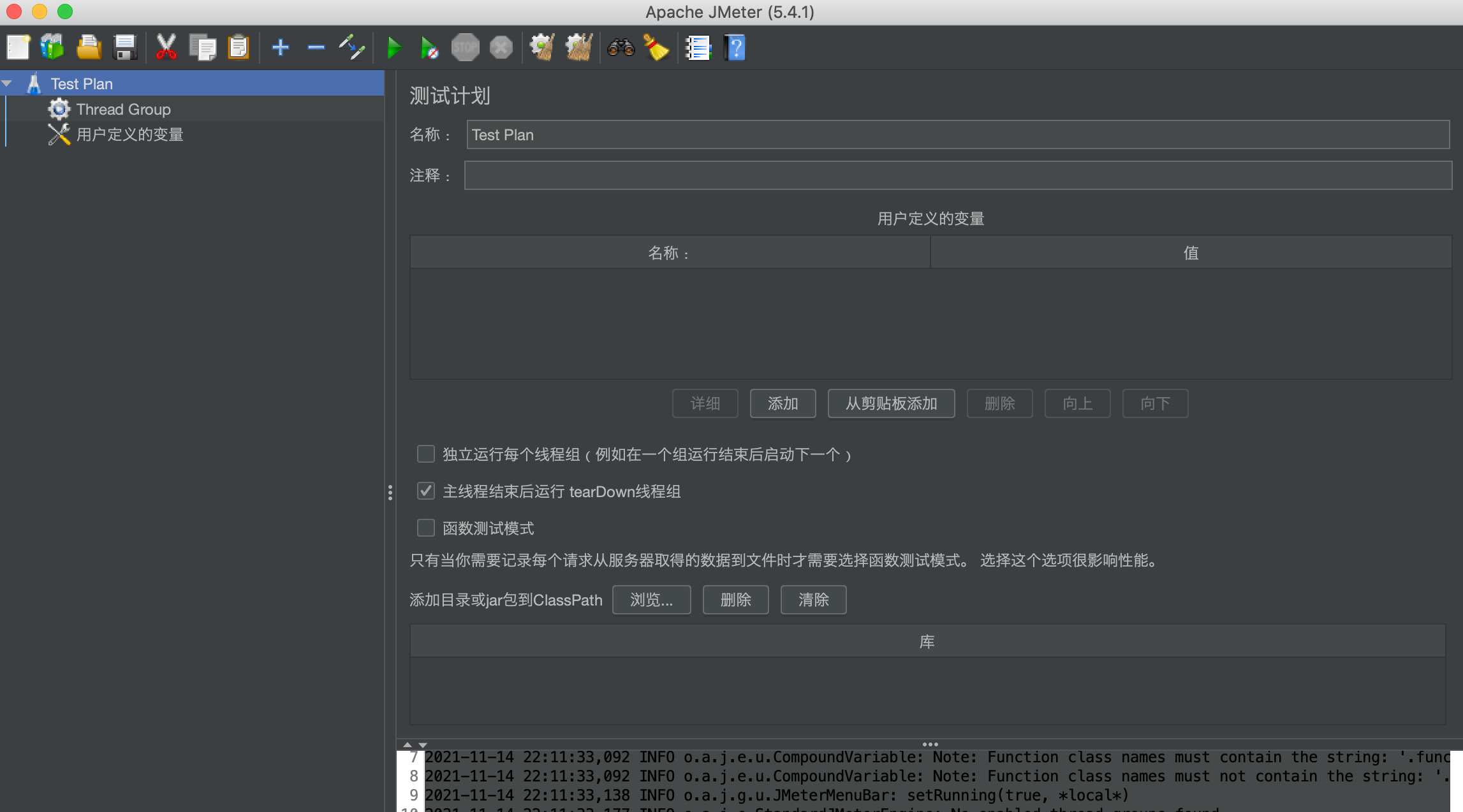This screenshot has height=812, width=1463.
Task: Click the green macOS zoom button
Action: [65, 11]
